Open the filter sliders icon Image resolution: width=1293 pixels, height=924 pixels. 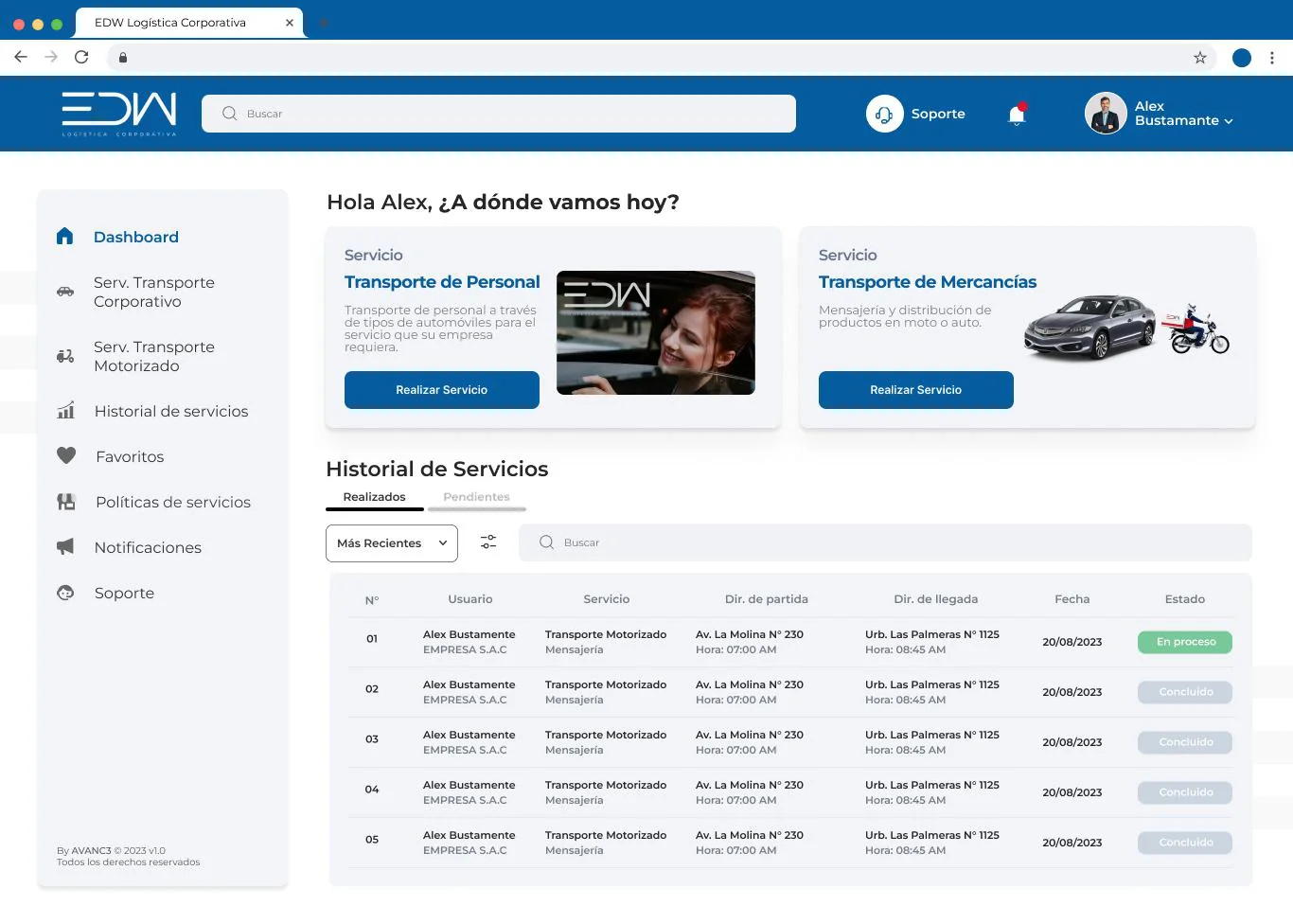tap(488, 542)
